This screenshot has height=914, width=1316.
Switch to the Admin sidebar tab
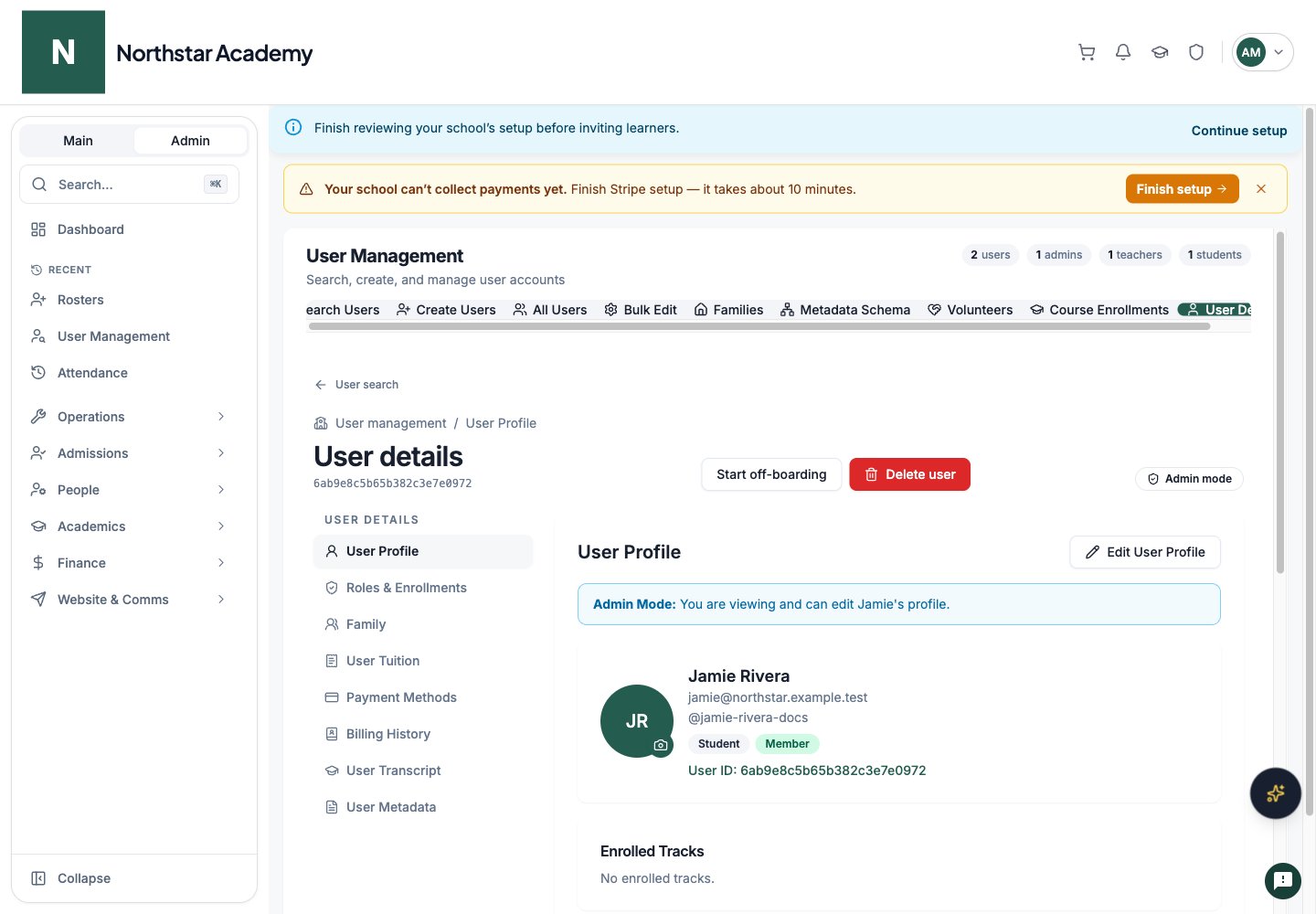[x=190, y=141]
